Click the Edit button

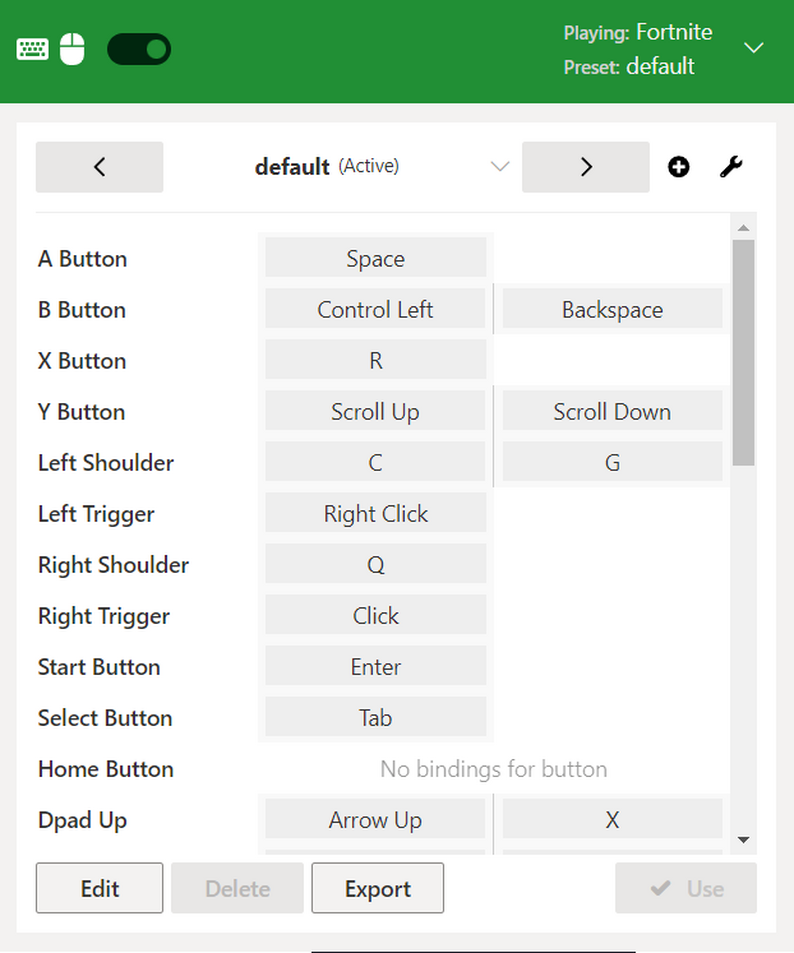99,888
